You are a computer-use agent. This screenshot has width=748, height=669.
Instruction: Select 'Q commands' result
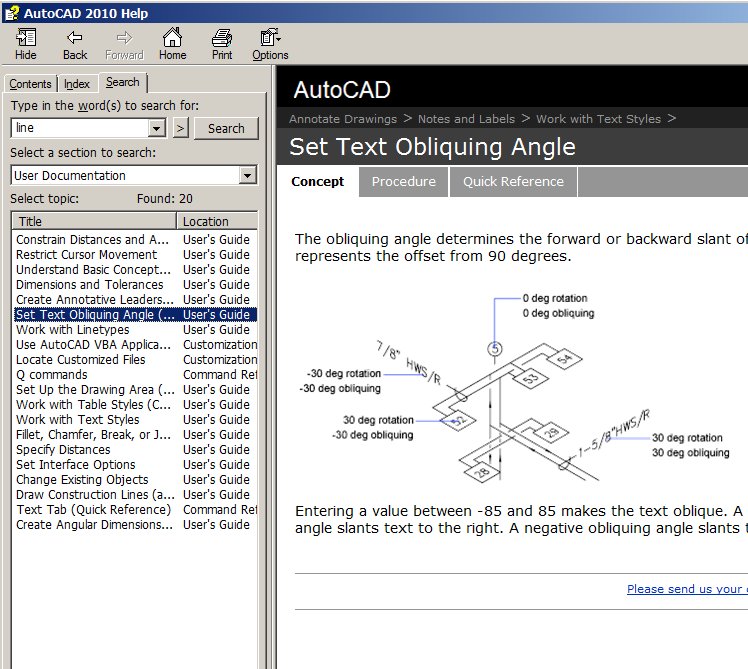click(x=135, y=375)
